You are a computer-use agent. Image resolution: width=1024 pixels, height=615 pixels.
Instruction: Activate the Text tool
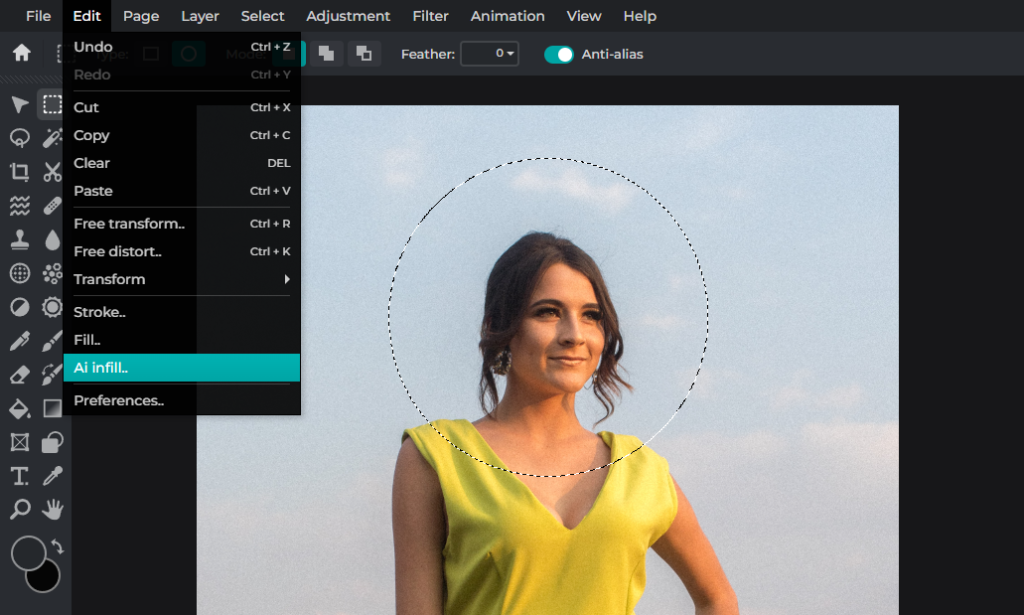point(20,476)
